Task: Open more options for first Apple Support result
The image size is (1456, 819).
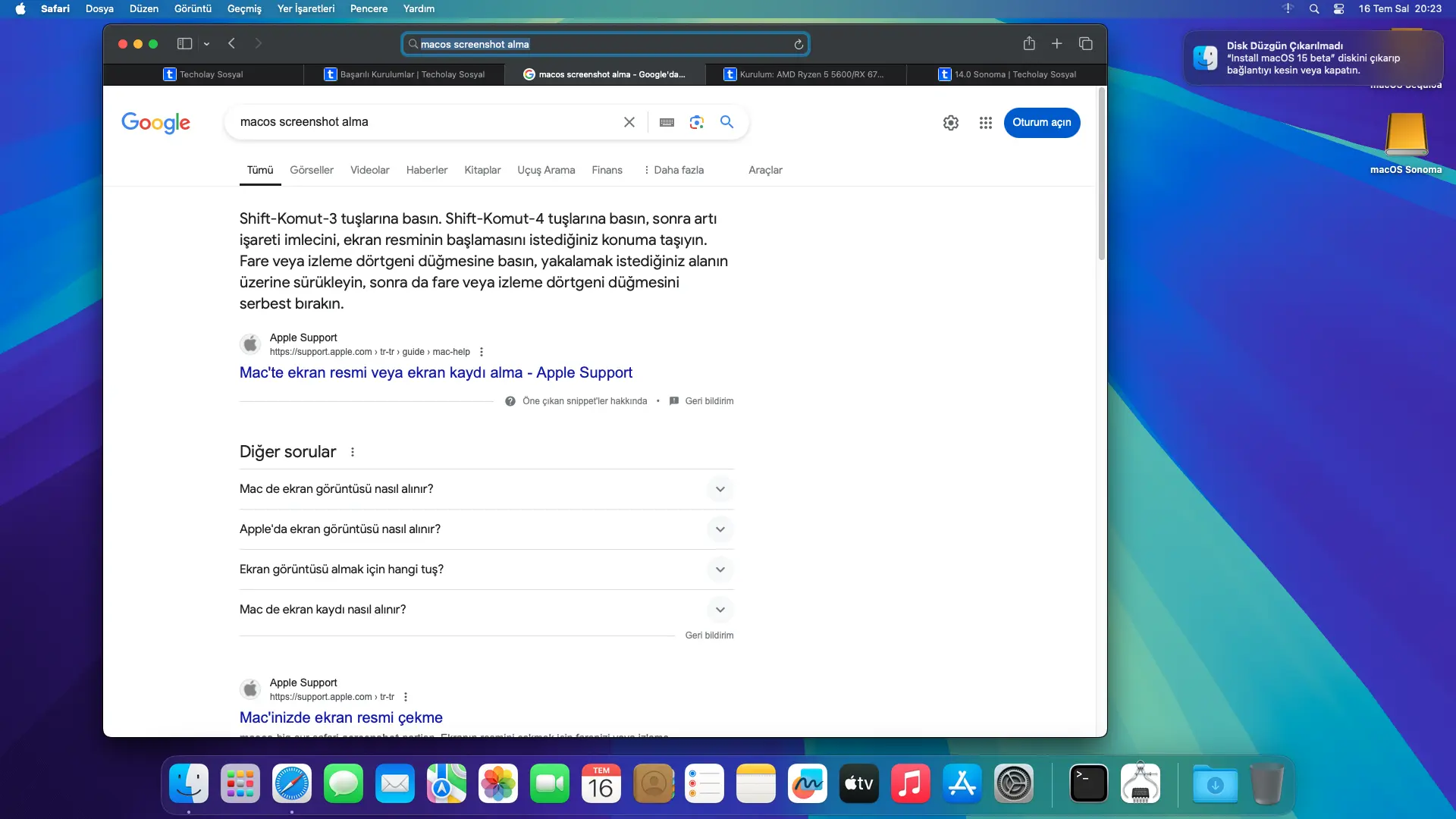Action: point(482,352)
